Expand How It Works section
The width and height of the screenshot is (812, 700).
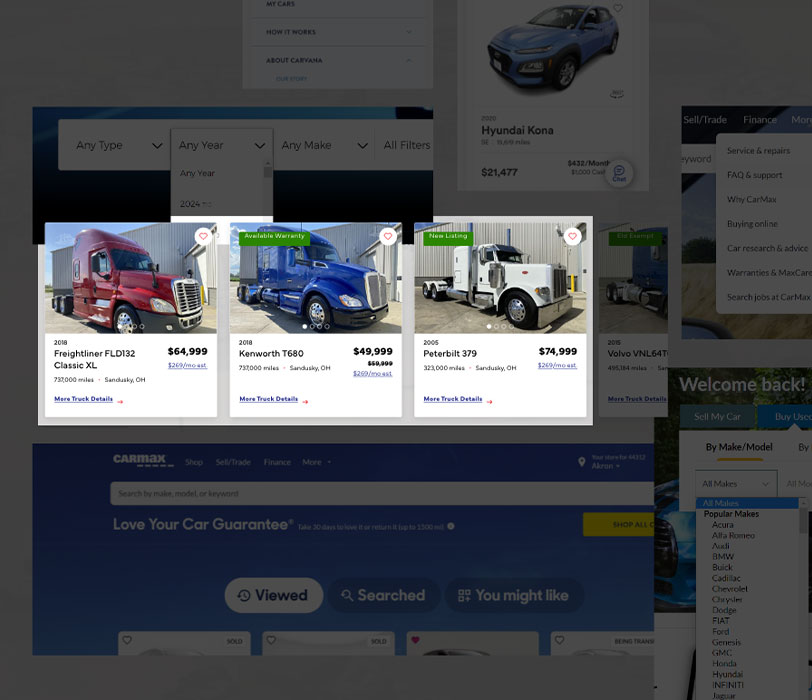338,32
